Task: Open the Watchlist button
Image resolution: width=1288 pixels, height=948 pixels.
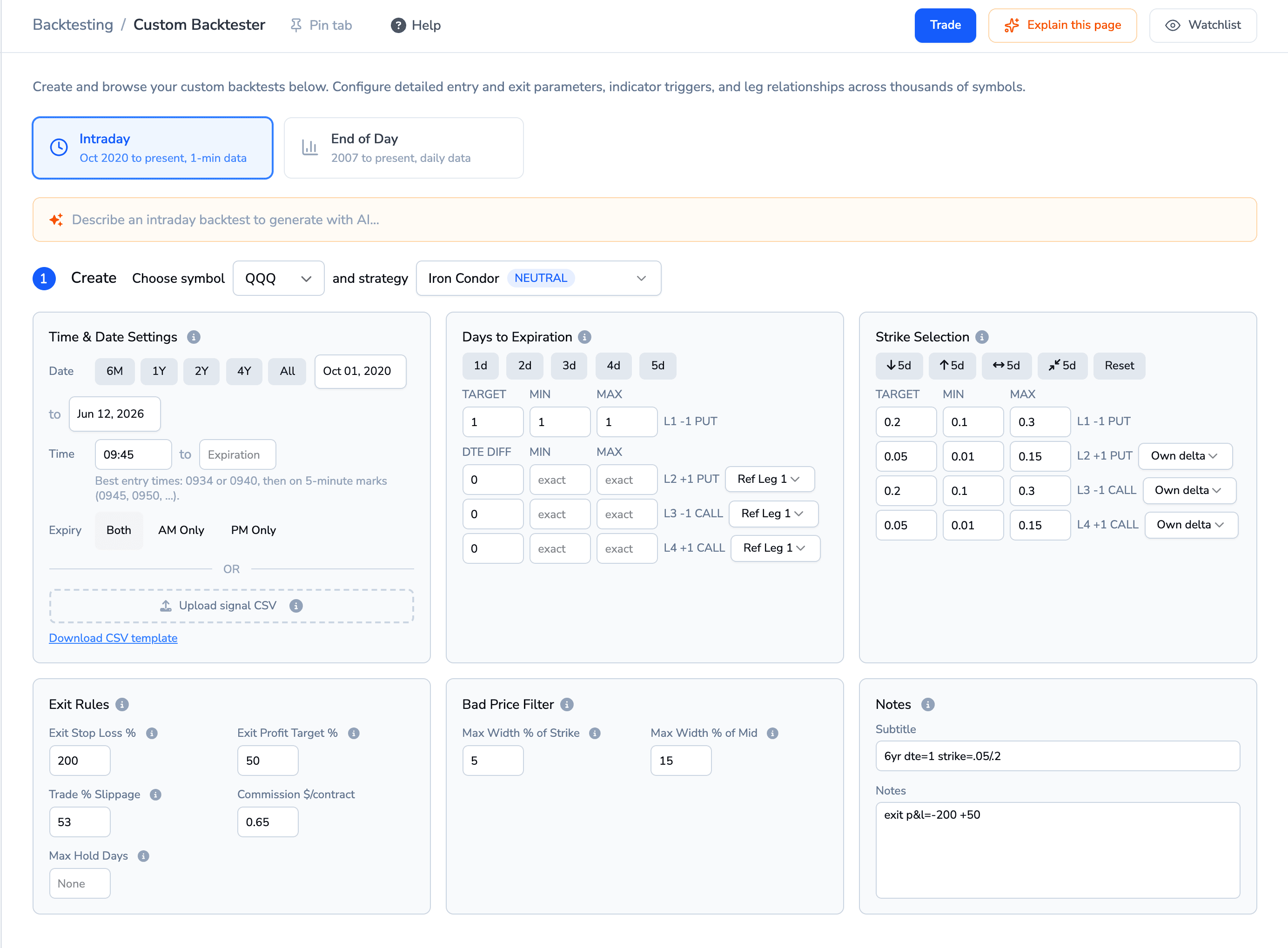Action: click(1202, 25)
